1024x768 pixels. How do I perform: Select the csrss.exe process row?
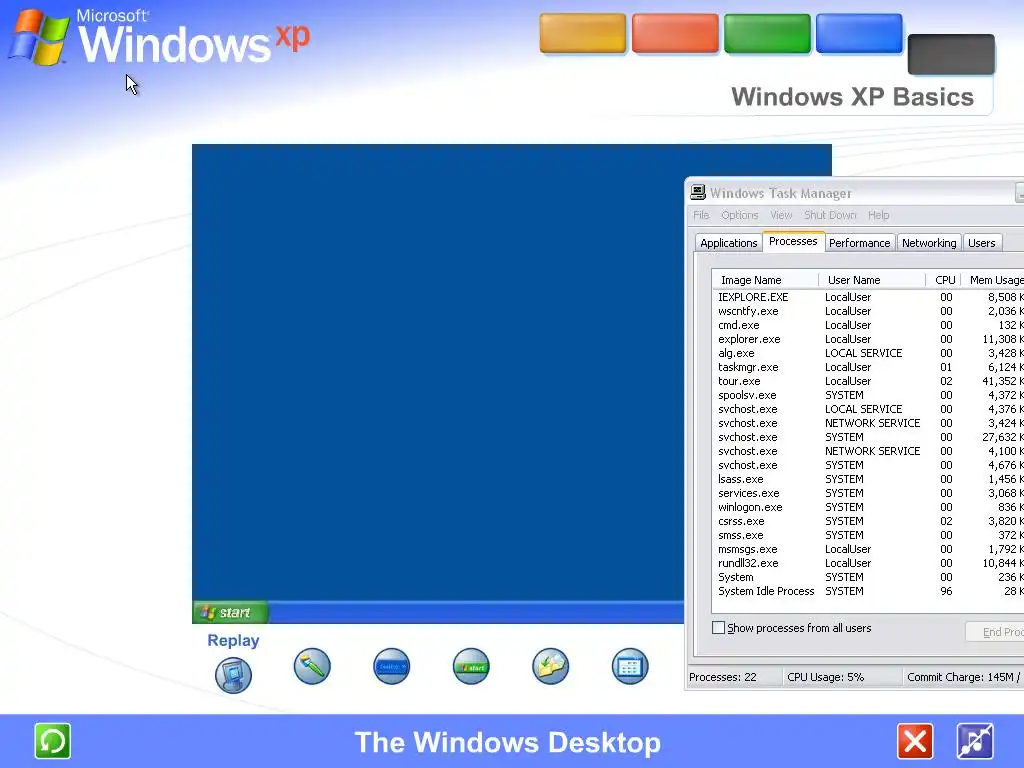tap(868, 521)
